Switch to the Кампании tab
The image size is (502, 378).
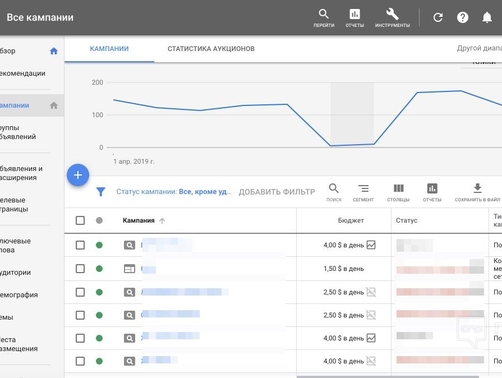click(109, 49)
